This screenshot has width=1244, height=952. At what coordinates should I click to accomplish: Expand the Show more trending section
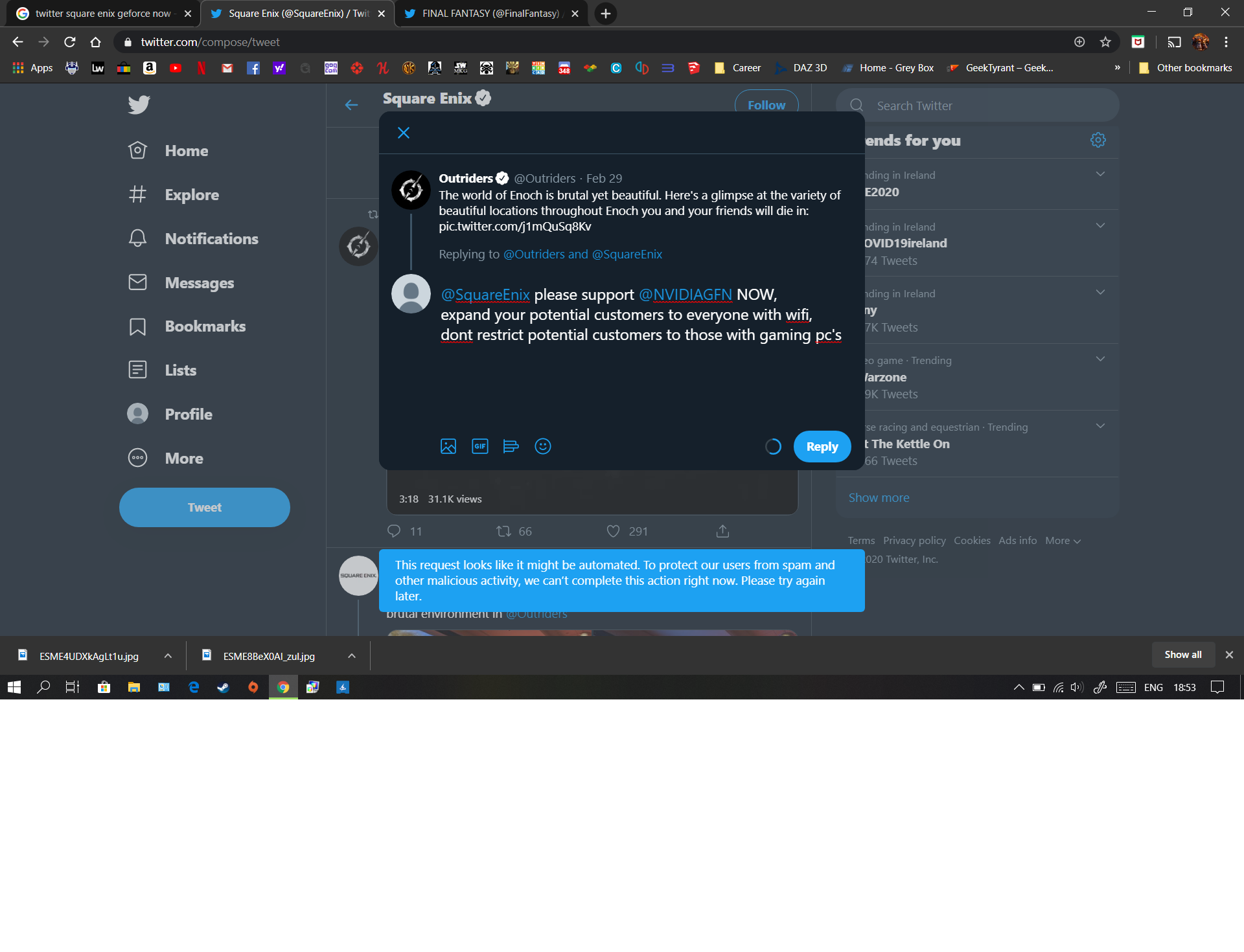point(878,497)
